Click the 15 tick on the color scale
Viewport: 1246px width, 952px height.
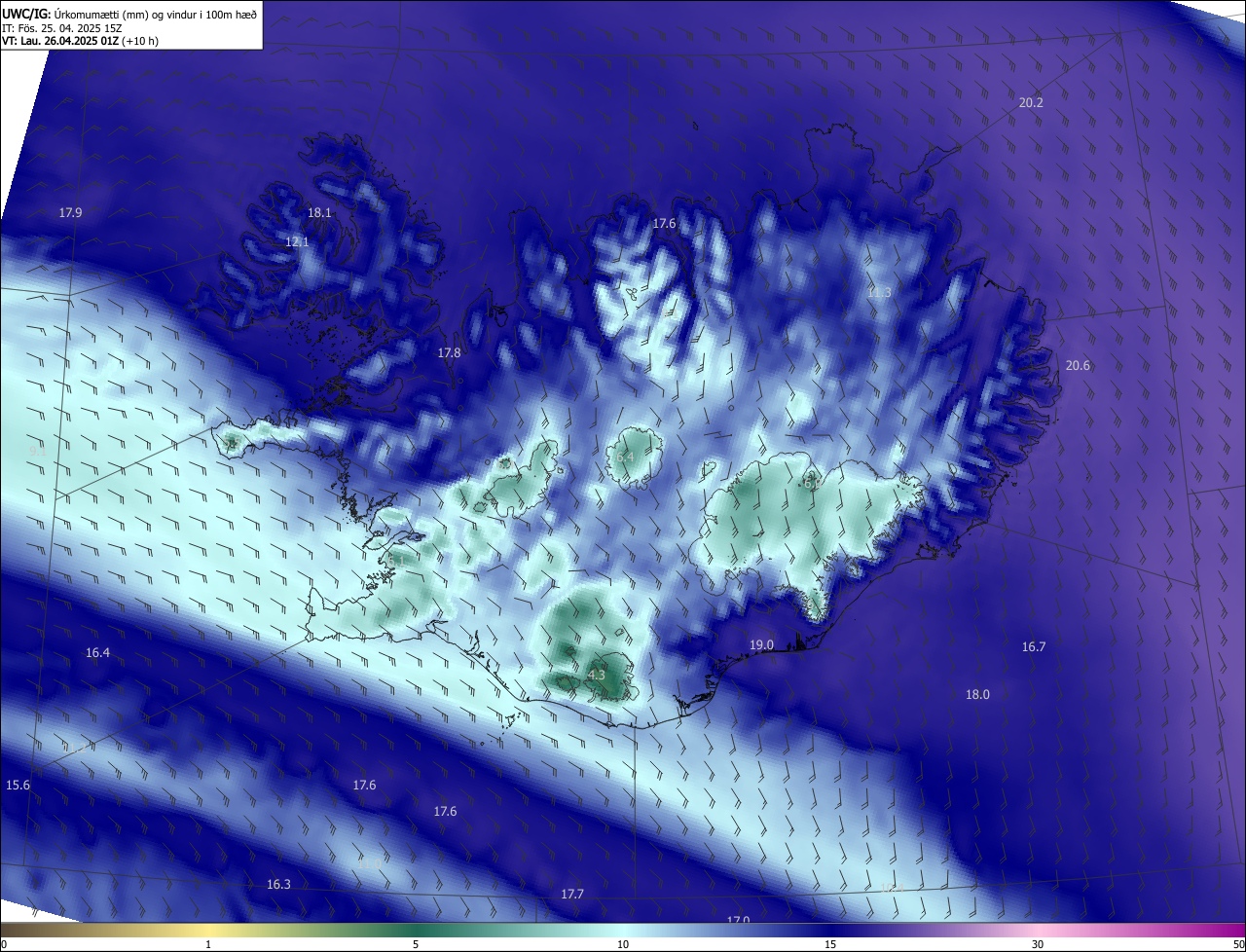pyautogui.click(x=830, y=944)
